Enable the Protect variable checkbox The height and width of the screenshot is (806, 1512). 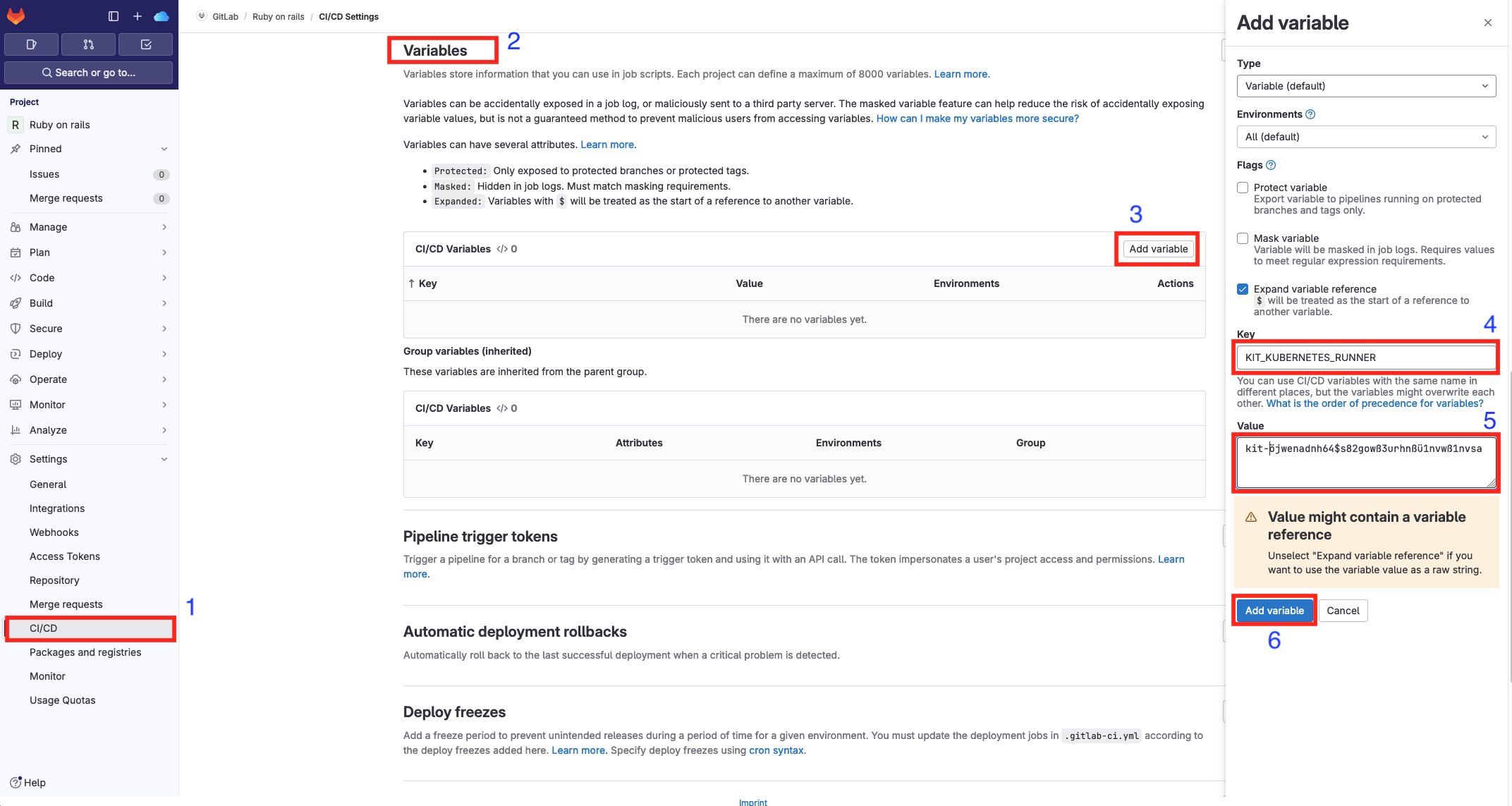click(1243, 187)
